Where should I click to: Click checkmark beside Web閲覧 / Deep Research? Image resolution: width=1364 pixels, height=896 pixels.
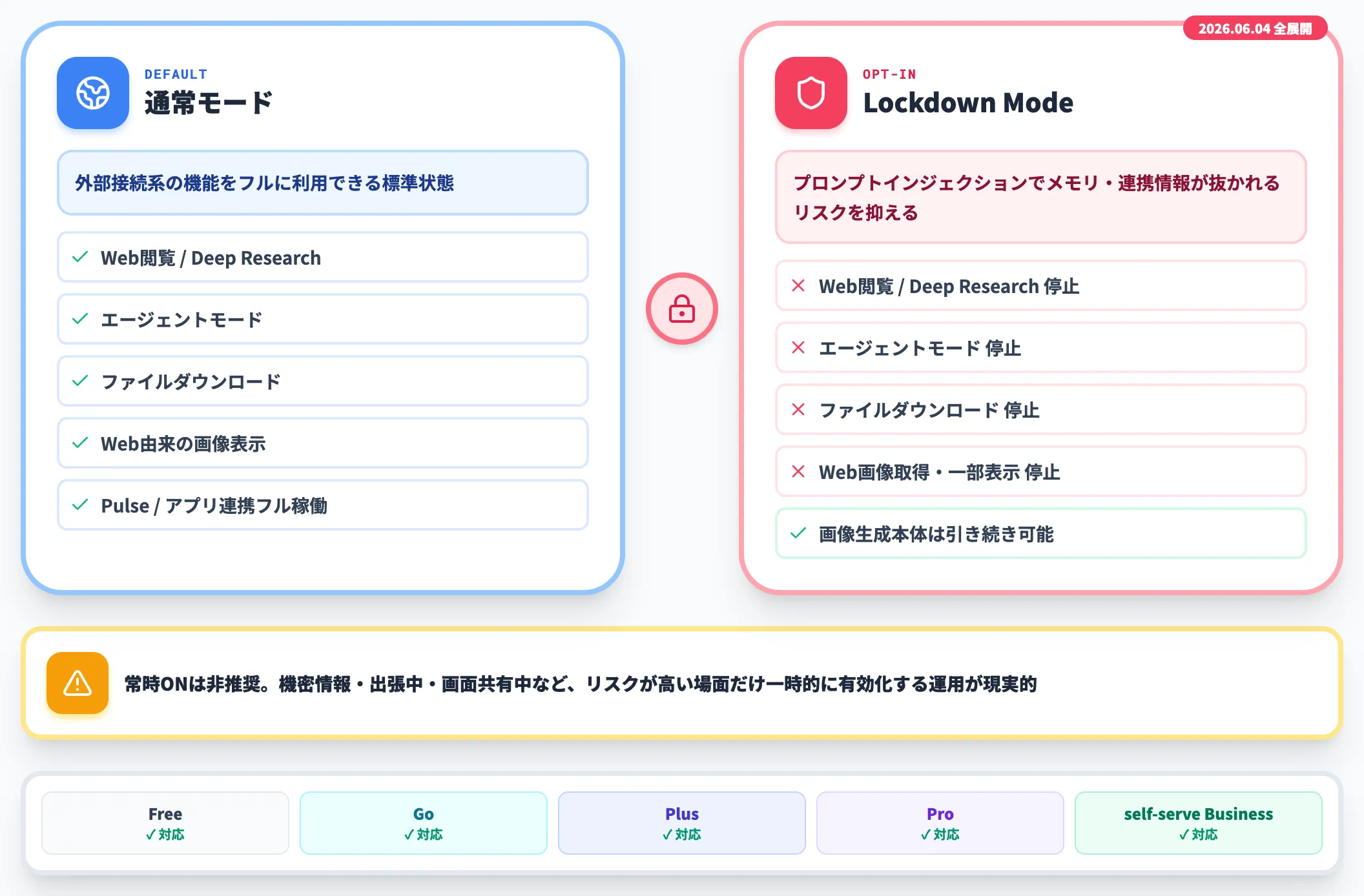80,257
